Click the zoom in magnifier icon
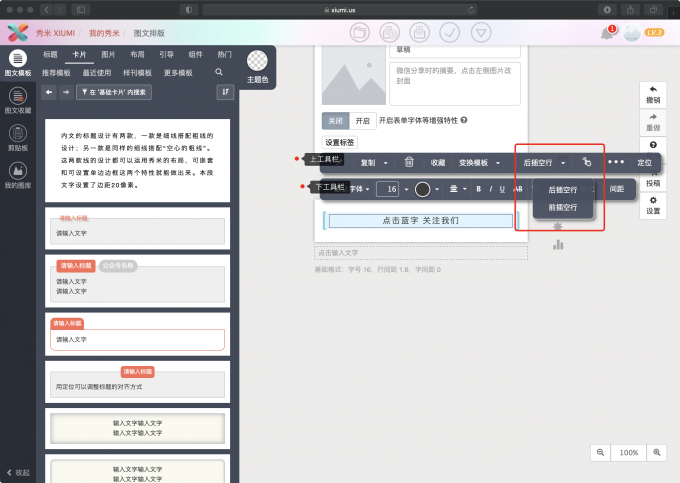The image size is (680, 483). (x=657, y=453)
